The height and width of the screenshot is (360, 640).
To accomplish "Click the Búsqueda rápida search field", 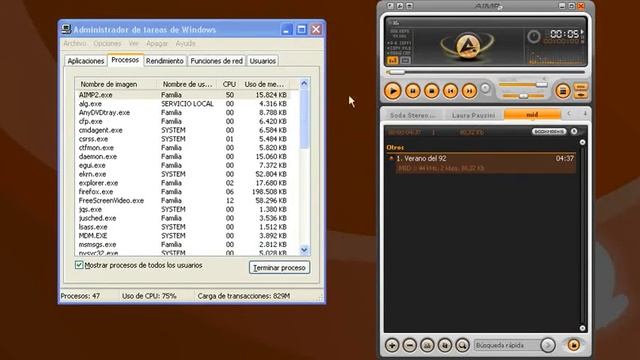I will (x=506, y=345).
